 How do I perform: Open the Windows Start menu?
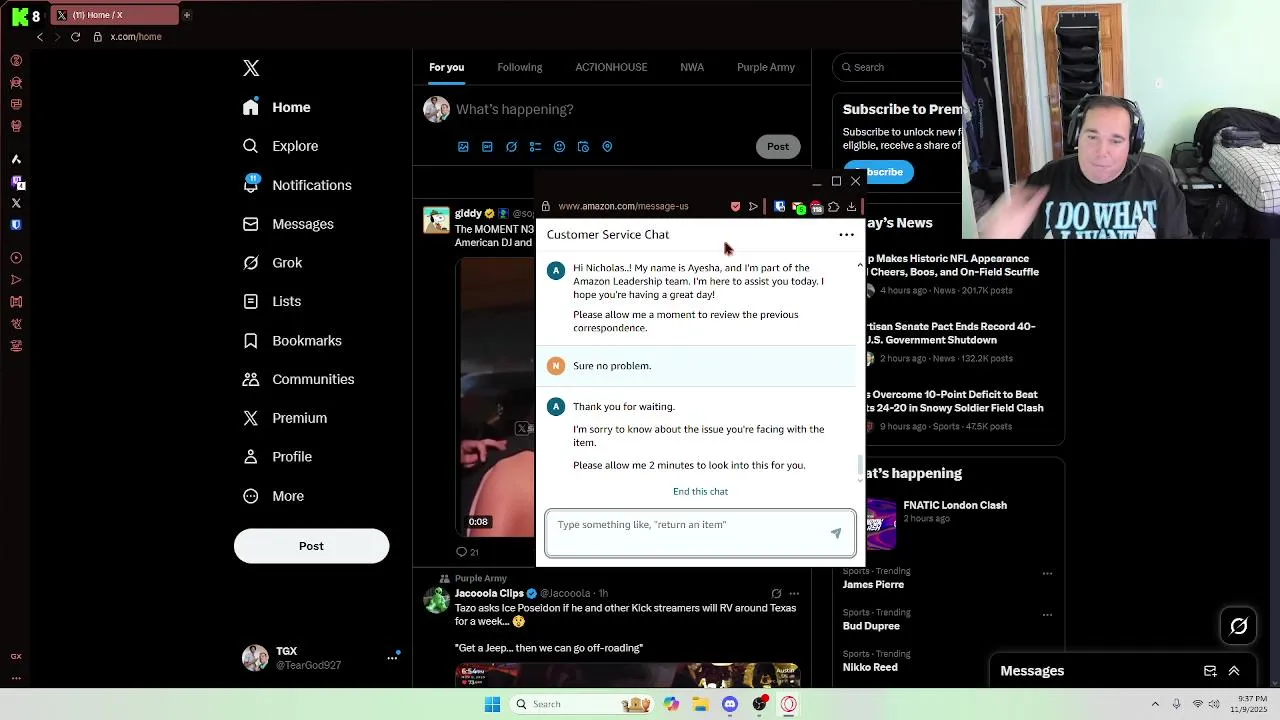click(x=492, y=704)
